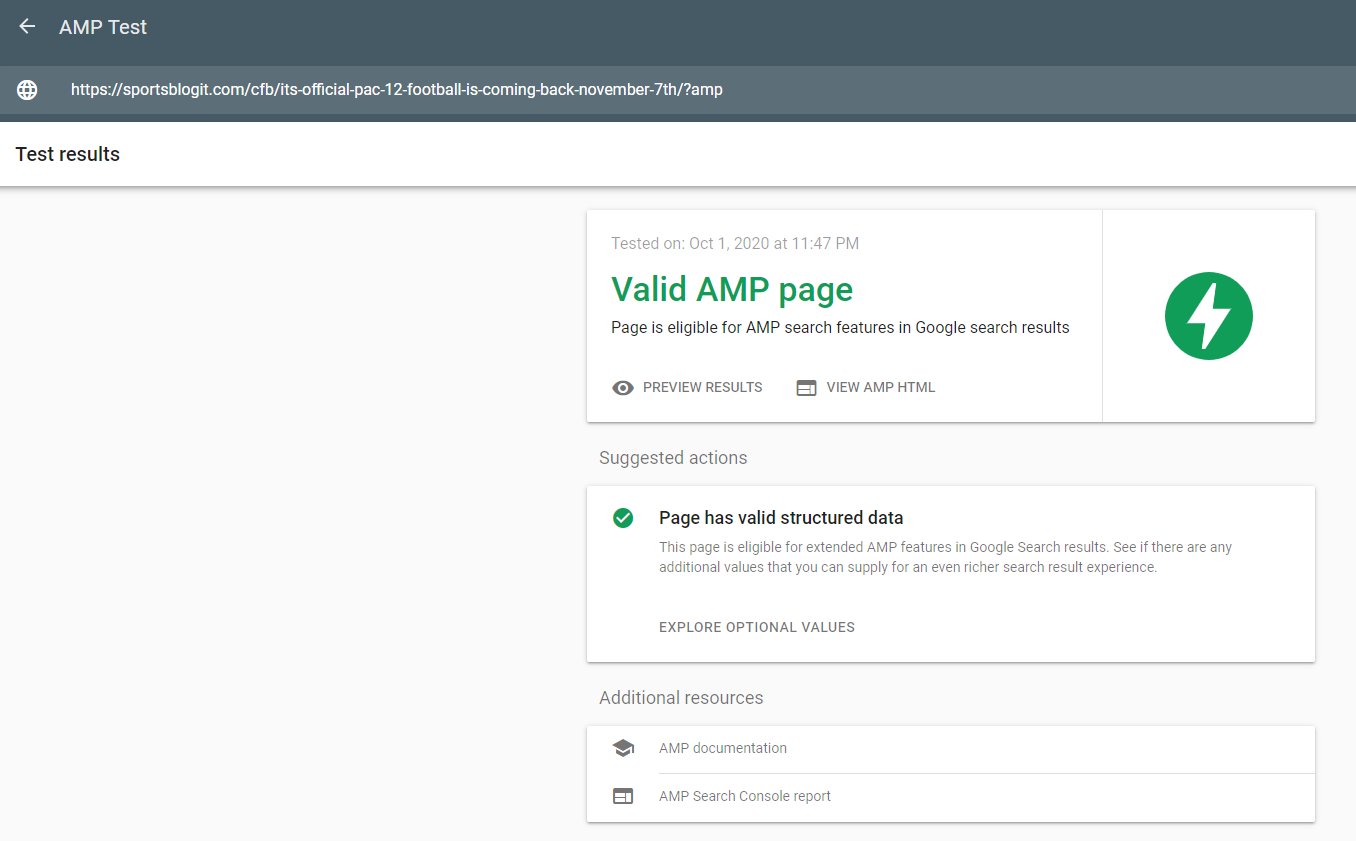1356x841 pixels.
Task: Click the eye icon for Preview Results
Action: [x=623, y=388]
